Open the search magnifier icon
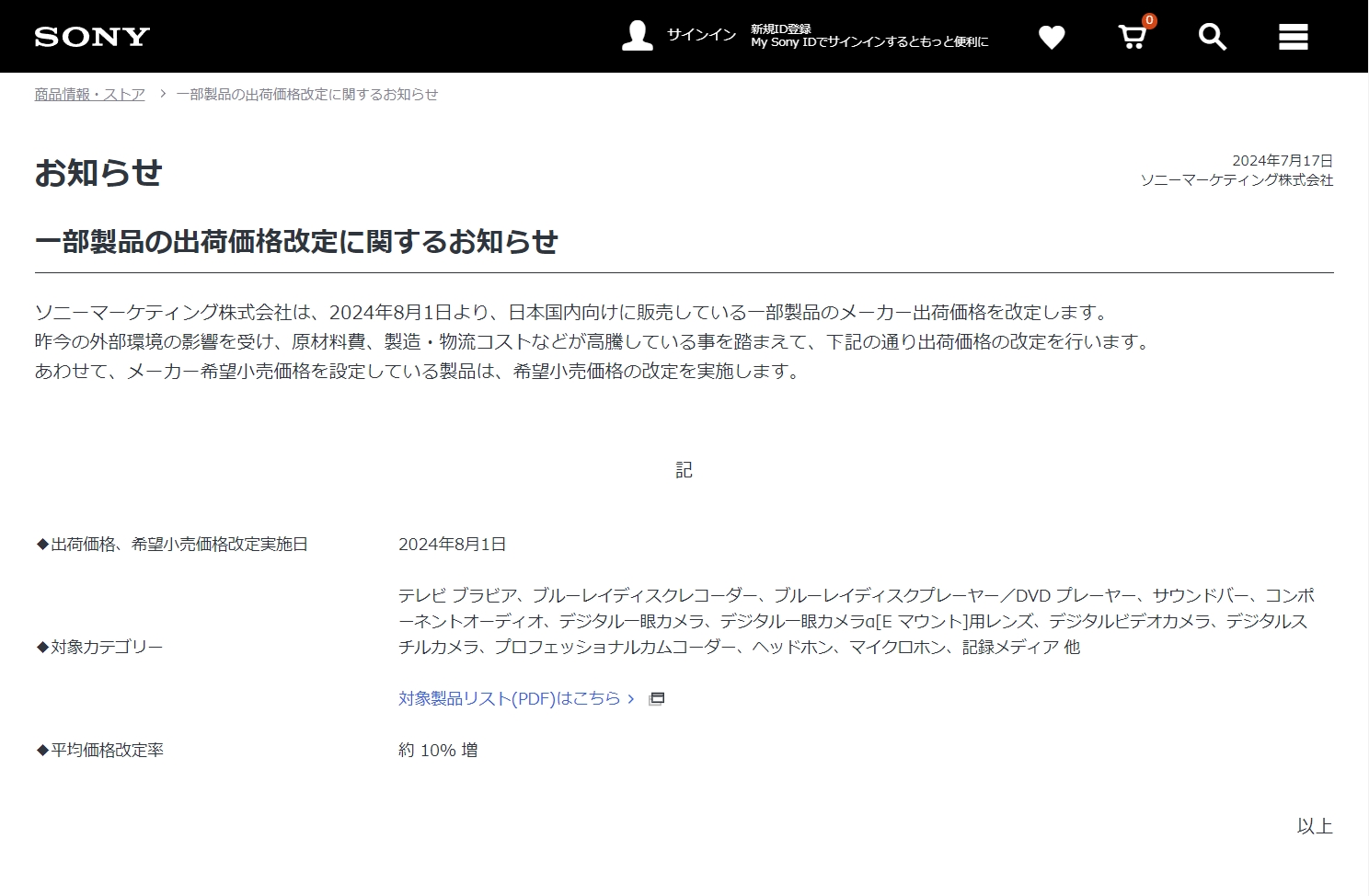 [1212, 37]
